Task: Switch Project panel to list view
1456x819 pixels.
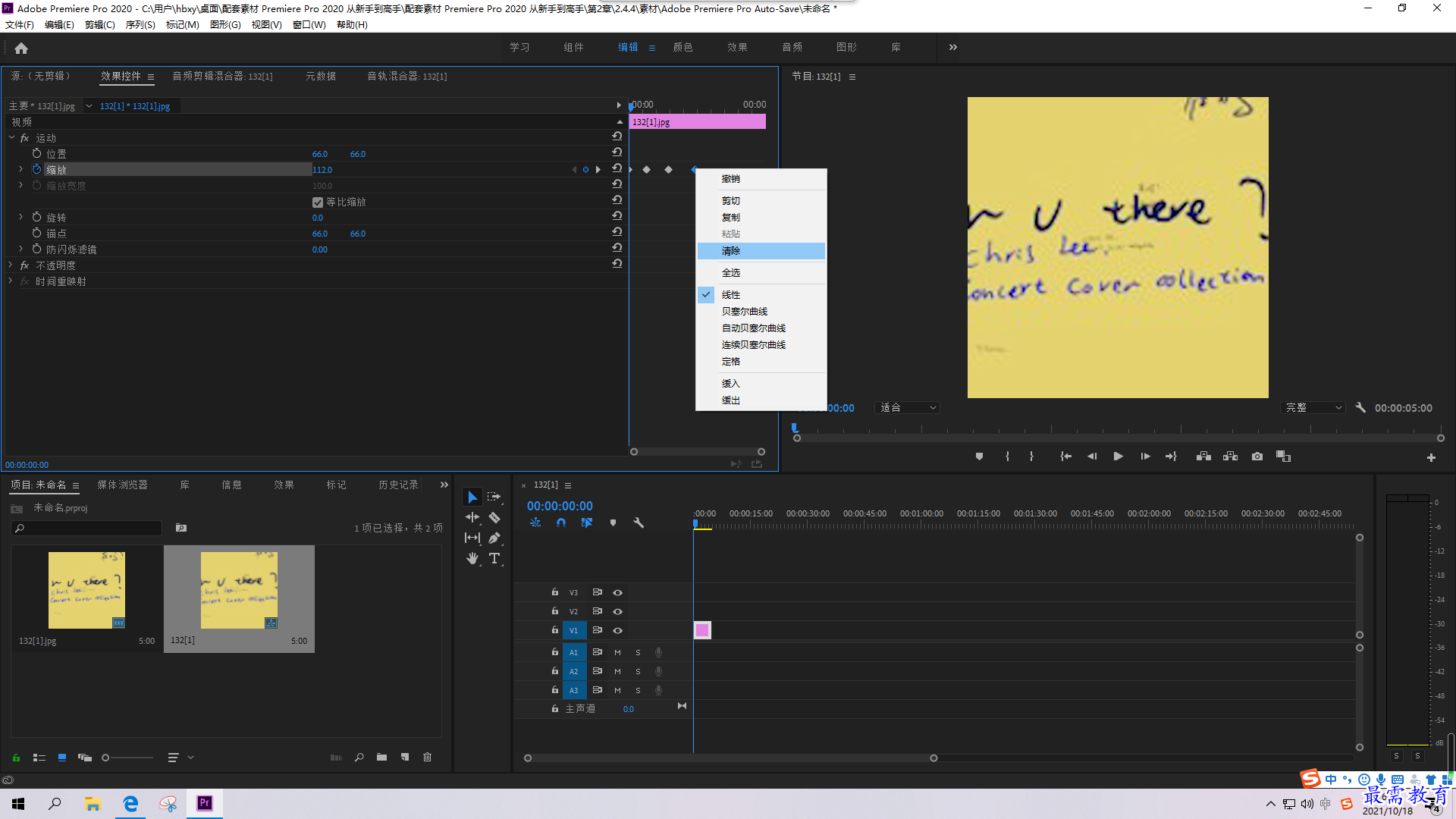Action: pos(39,757)
